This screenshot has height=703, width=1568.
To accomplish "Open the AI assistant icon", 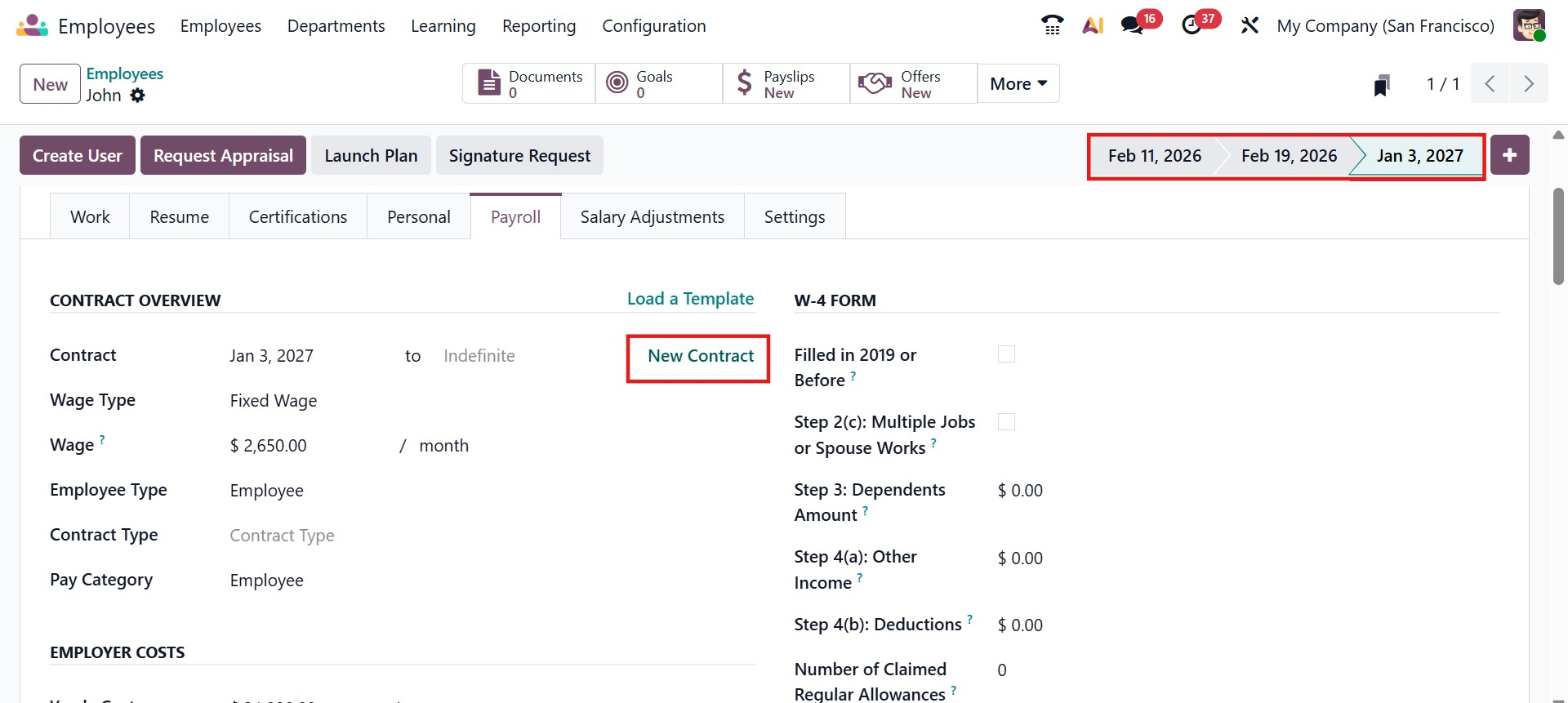I will (x=1093, y=25).
